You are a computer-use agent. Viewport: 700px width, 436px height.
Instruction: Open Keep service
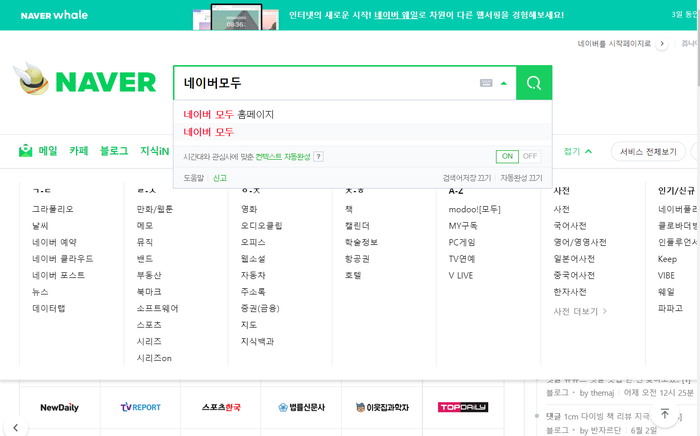[x=667, y=259]
